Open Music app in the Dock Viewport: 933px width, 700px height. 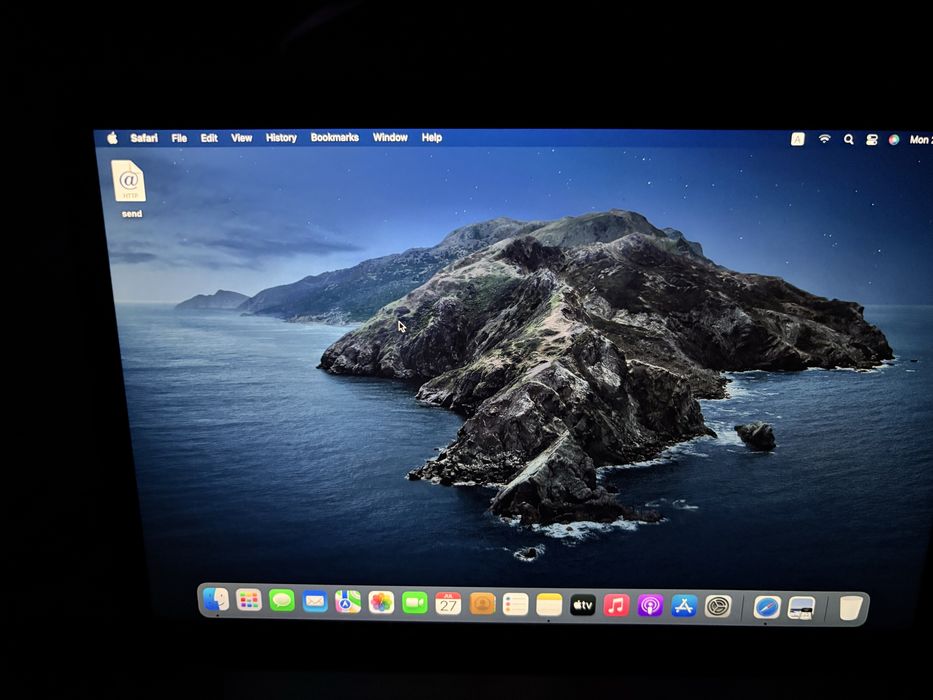(x=616, y=607)
